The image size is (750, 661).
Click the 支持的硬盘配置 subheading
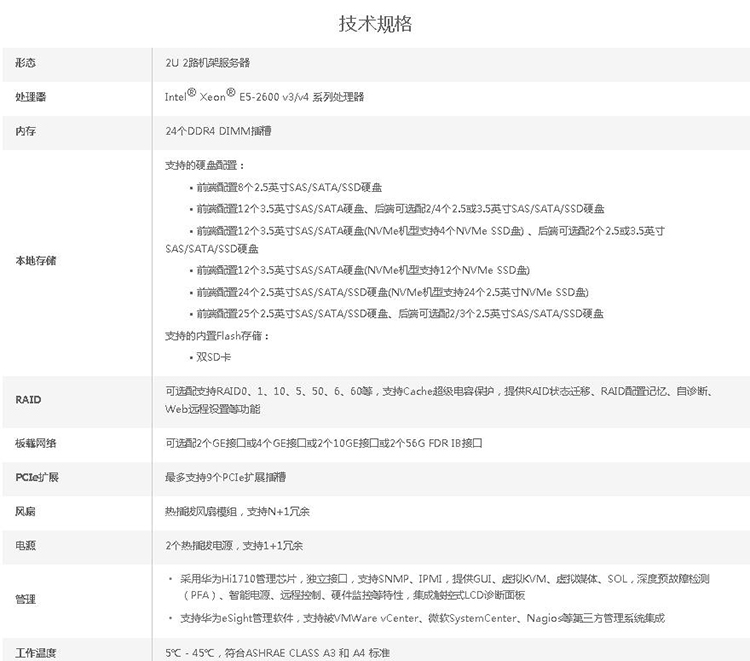click(x=205, y=165)
